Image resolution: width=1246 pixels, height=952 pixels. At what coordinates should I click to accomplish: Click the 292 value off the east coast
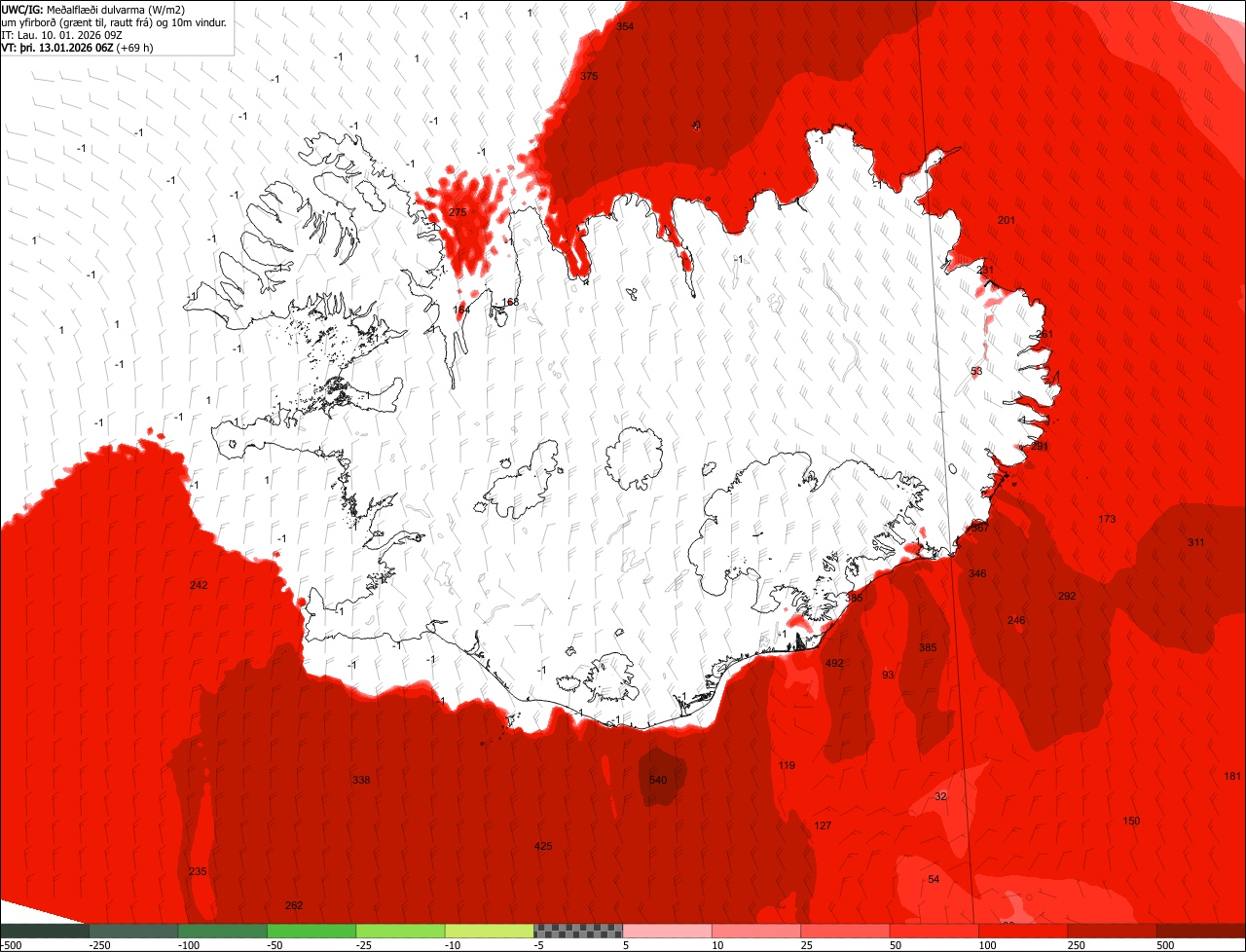point(1067,596)
